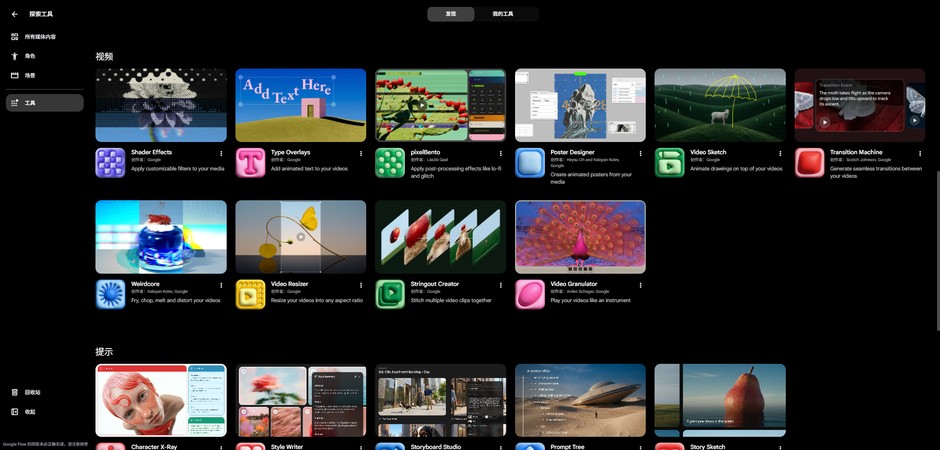The width and height of the screenshot is (940, 450).
Task: Click the Video Sketch green icon
Action: coord(670,163)
